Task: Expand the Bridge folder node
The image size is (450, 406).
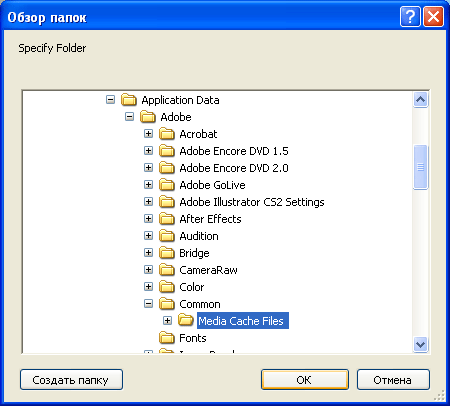Action: pos(148,253)
